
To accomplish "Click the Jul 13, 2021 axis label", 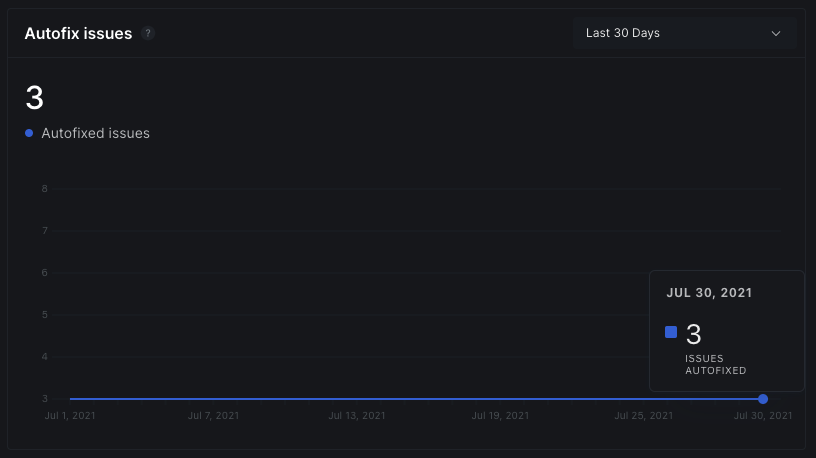I will [x=357, y=415].
